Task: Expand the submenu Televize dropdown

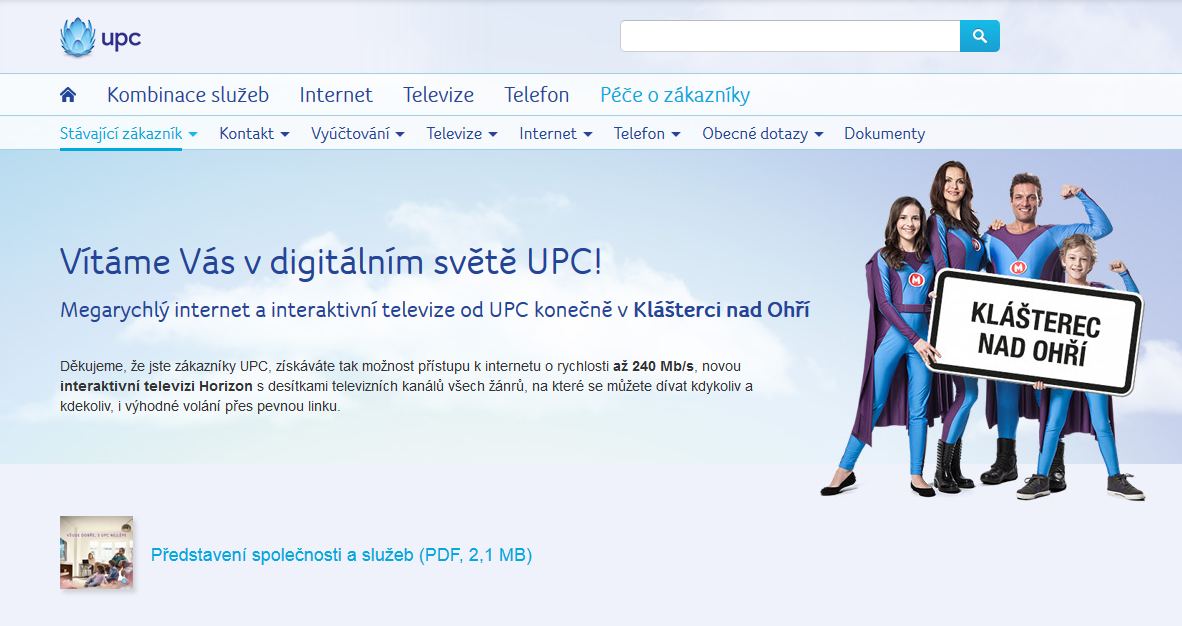Action: pyautogui.click(x=461, y=133)
